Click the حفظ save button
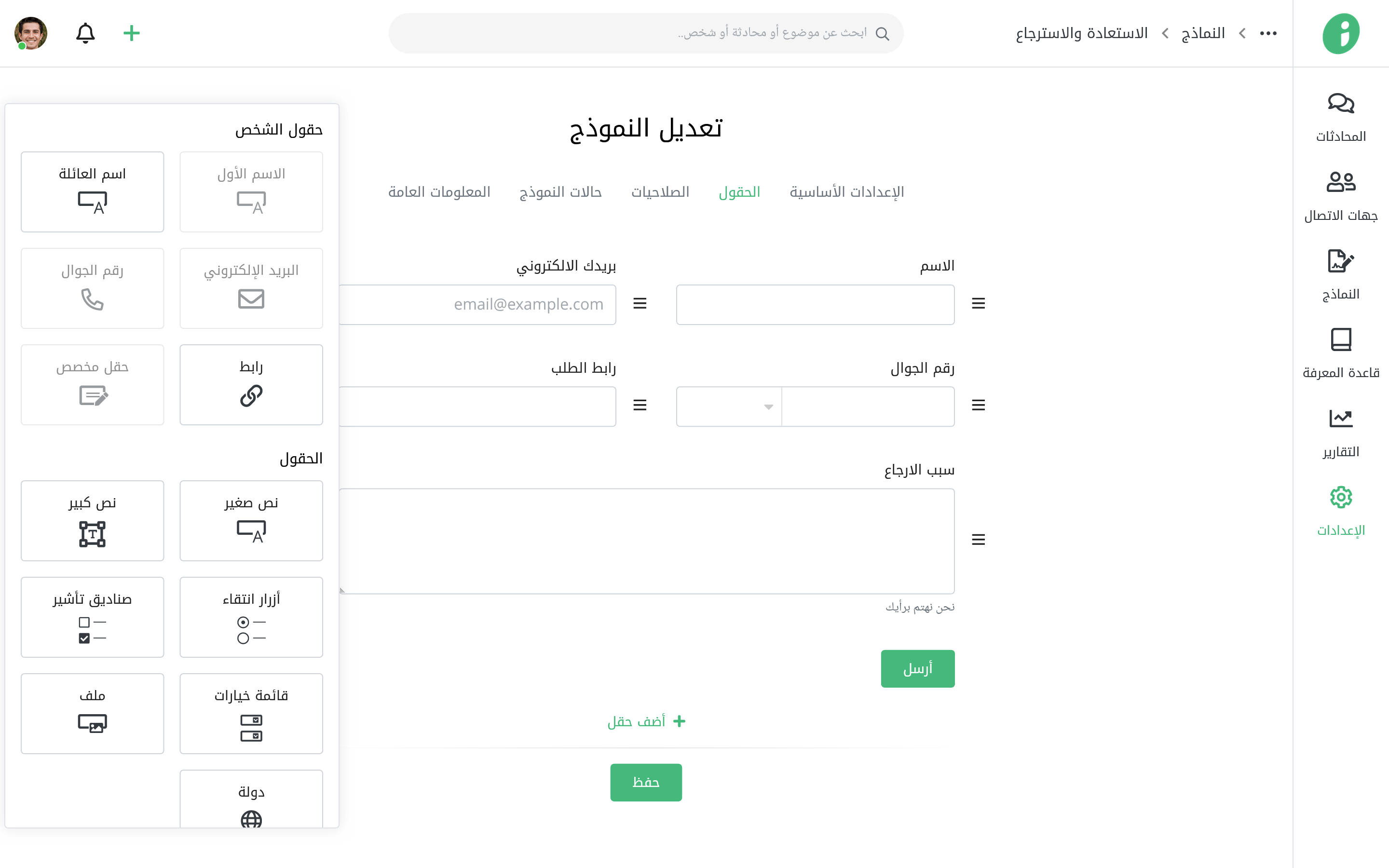The height and width of the screenshot is (868, 1389). click(646, 783)
